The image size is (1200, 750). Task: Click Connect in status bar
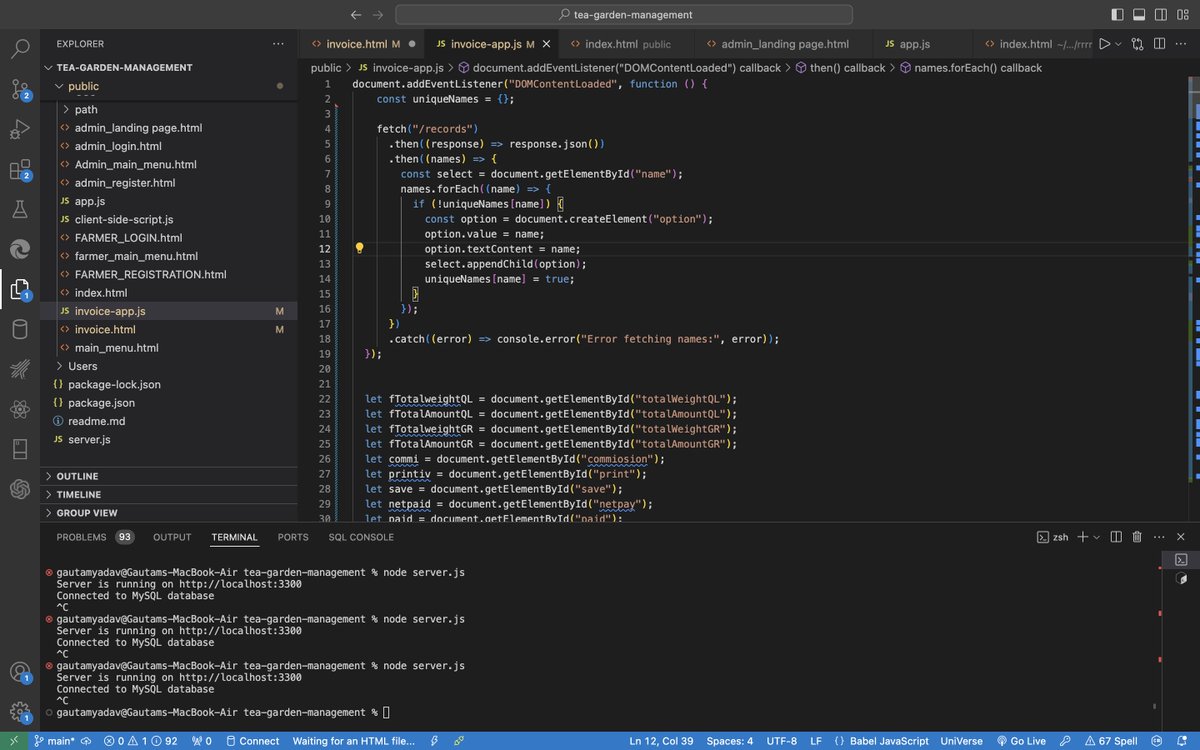coord(252,741)
